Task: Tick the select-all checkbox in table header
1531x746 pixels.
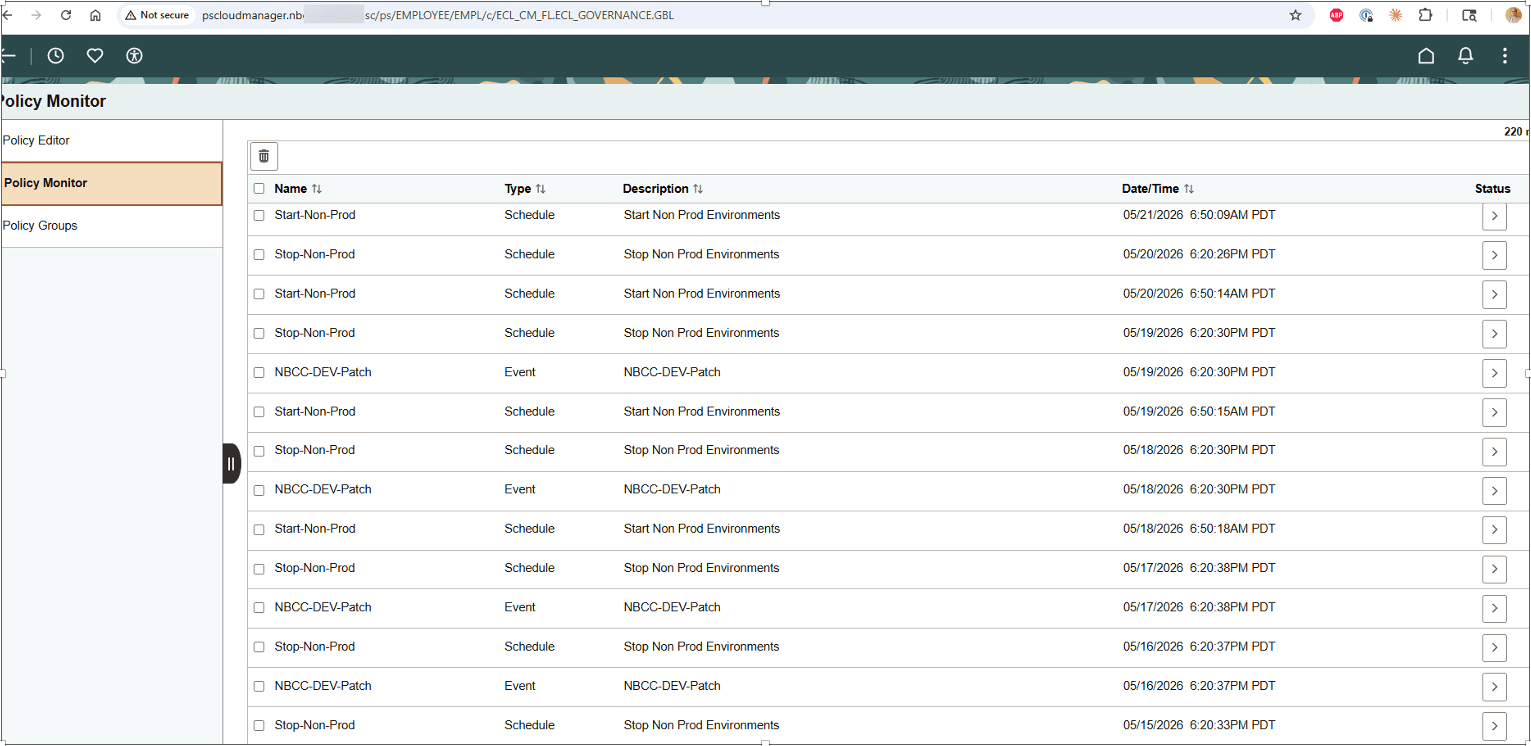Action: [x=259, y=189]
